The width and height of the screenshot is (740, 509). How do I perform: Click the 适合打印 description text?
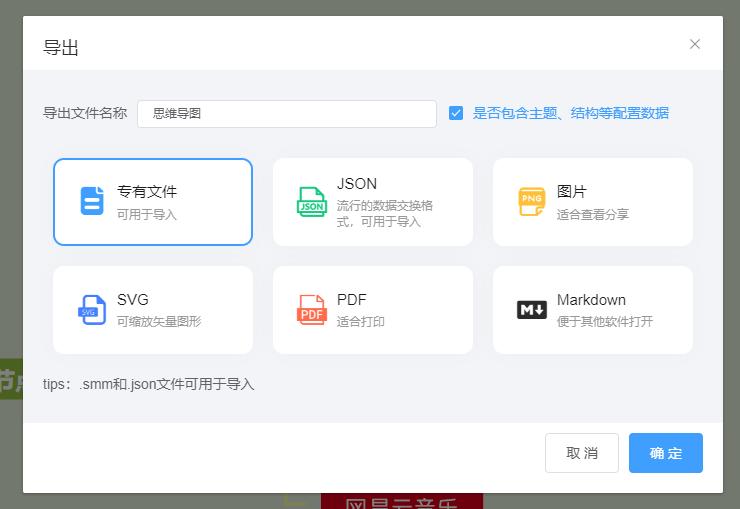click(x=361, y=321)
